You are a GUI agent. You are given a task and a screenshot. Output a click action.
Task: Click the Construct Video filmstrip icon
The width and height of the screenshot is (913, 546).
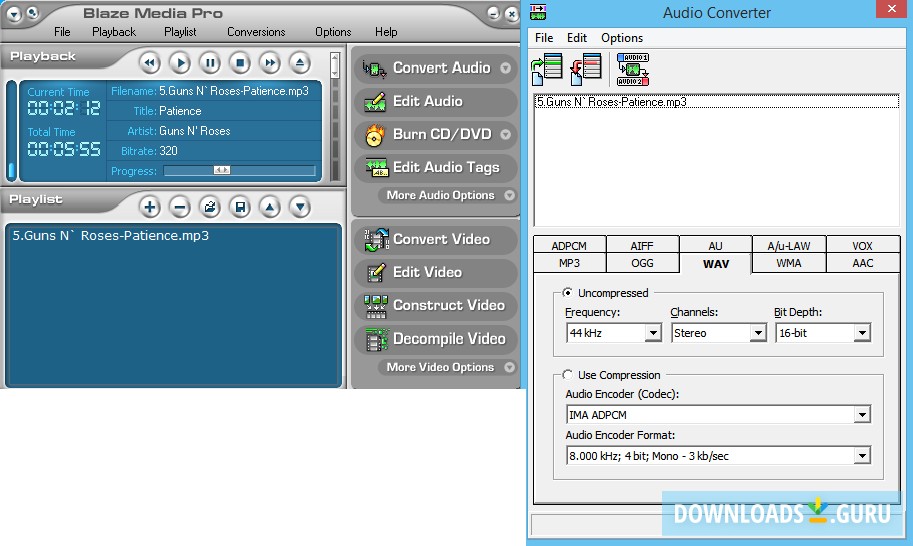376,306
